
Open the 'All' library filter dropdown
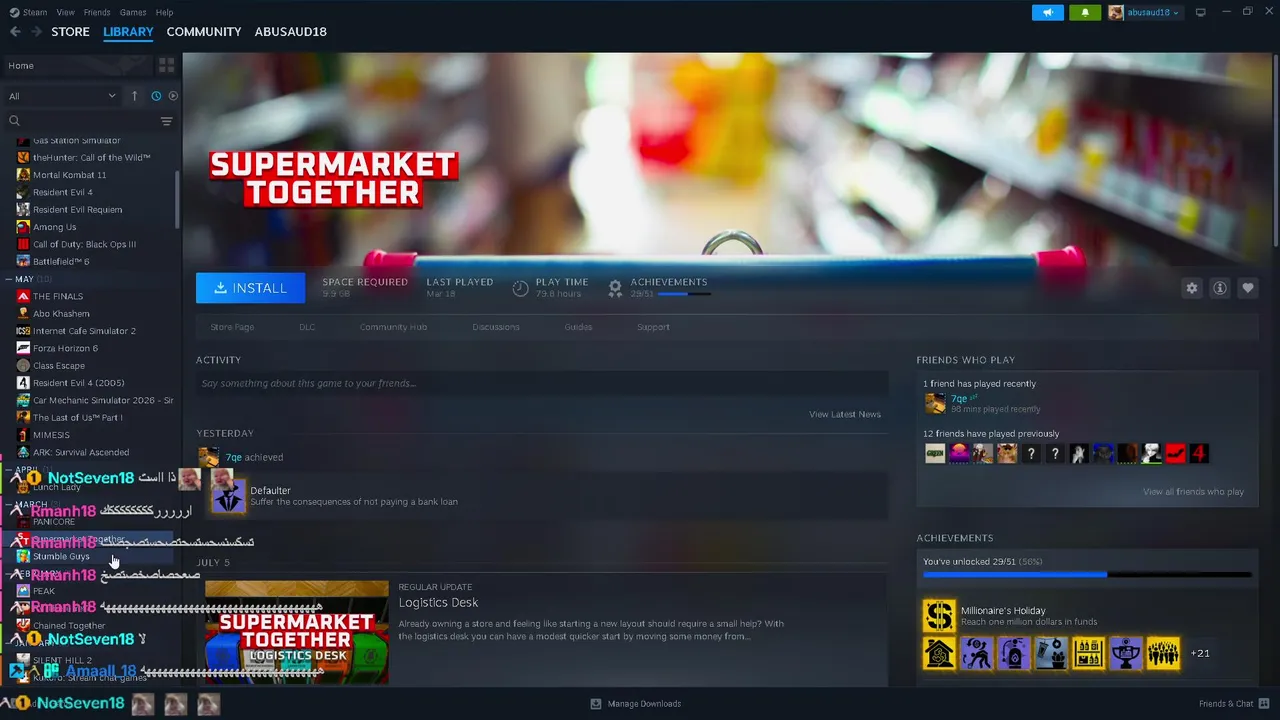[x=62, y=96]
